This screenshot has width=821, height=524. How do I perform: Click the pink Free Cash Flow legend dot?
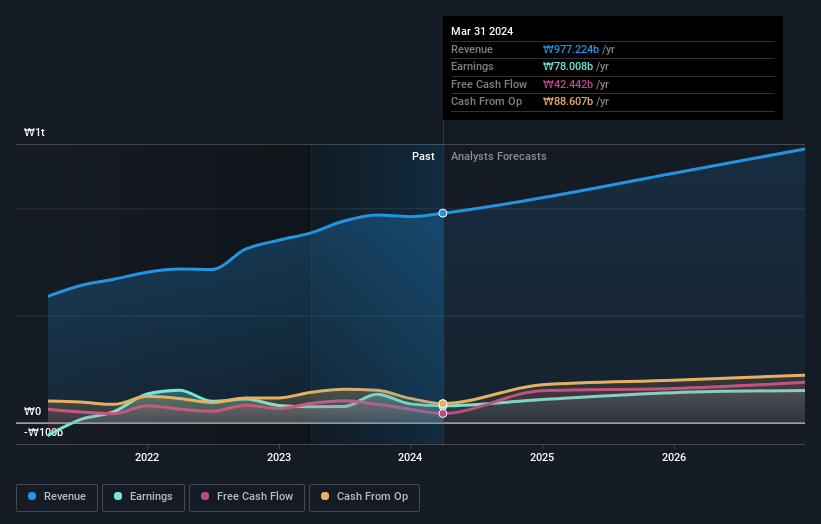coord(205,496)
